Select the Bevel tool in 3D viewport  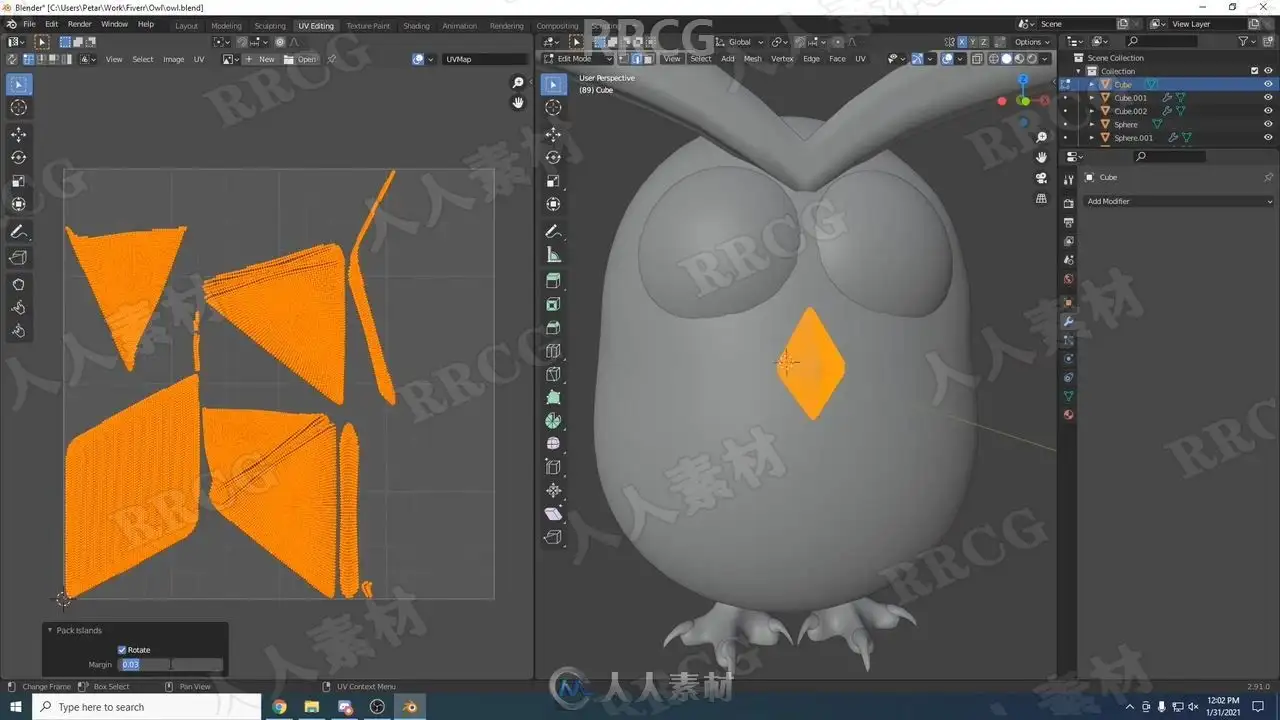[554, 328]
